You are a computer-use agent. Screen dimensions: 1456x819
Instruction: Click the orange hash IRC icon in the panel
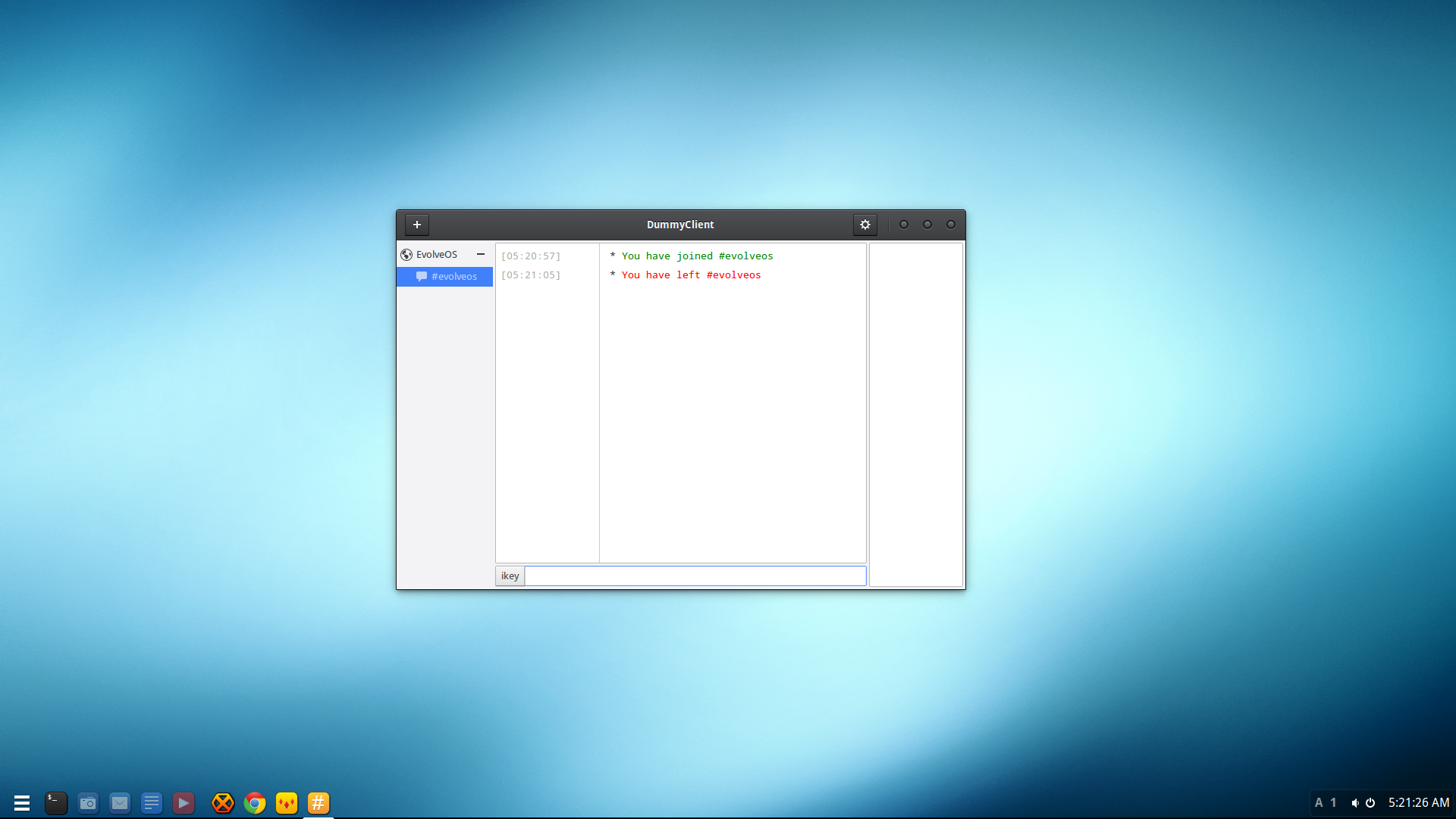pos(318,803)
